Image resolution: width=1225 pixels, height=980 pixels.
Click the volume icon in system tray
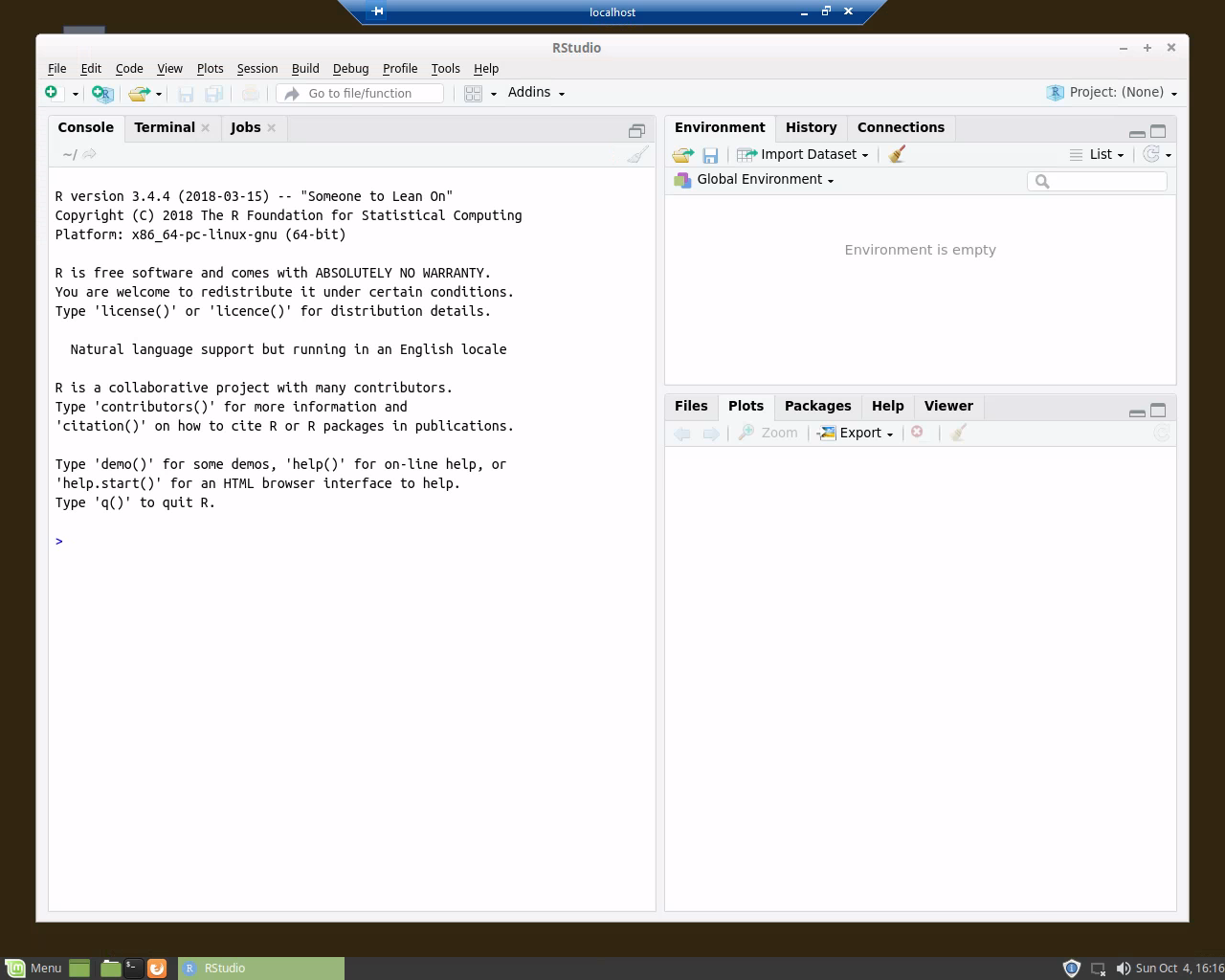coord(1123,969)
